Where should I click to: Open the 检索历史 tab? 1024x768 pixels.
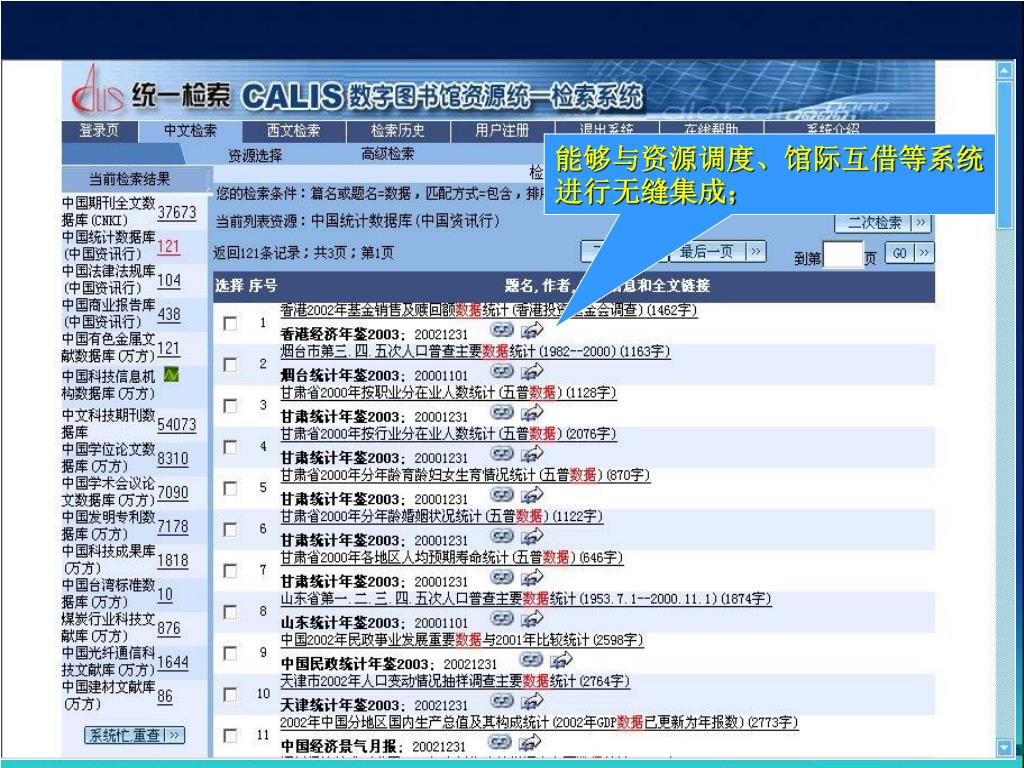[398, 131]
